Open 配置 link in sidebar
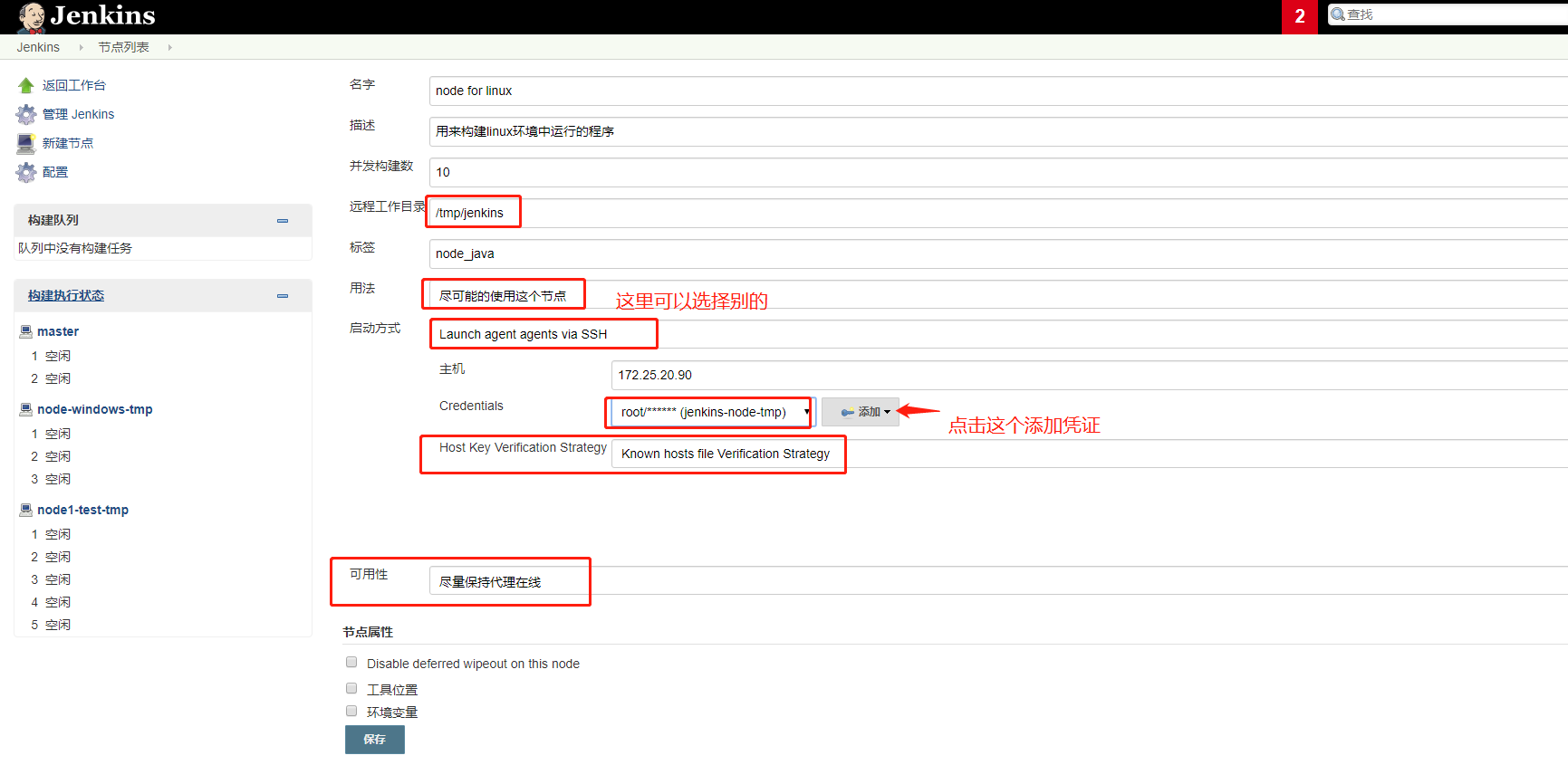Viewport: 1568px width, 765px height. point(55,172)
